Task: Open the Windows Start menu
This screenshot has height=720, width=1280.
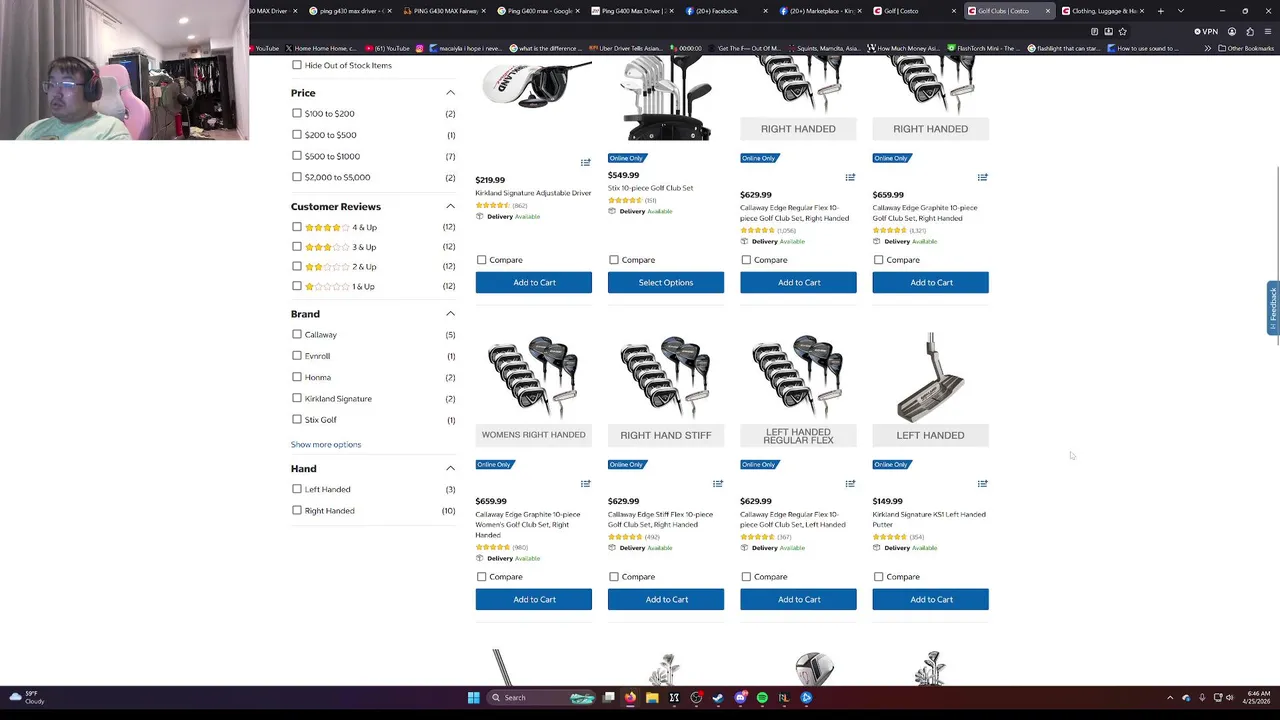Action: 473,697
